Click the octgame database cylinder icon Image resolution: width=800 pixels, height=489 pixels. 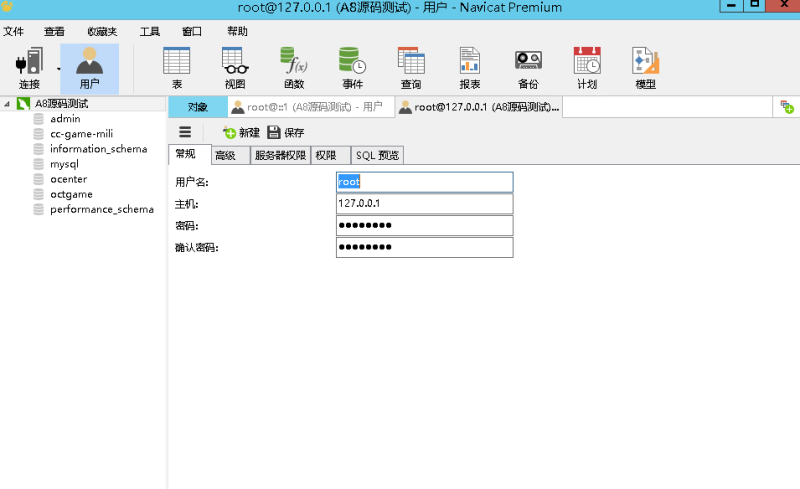(x=38, y=194)
